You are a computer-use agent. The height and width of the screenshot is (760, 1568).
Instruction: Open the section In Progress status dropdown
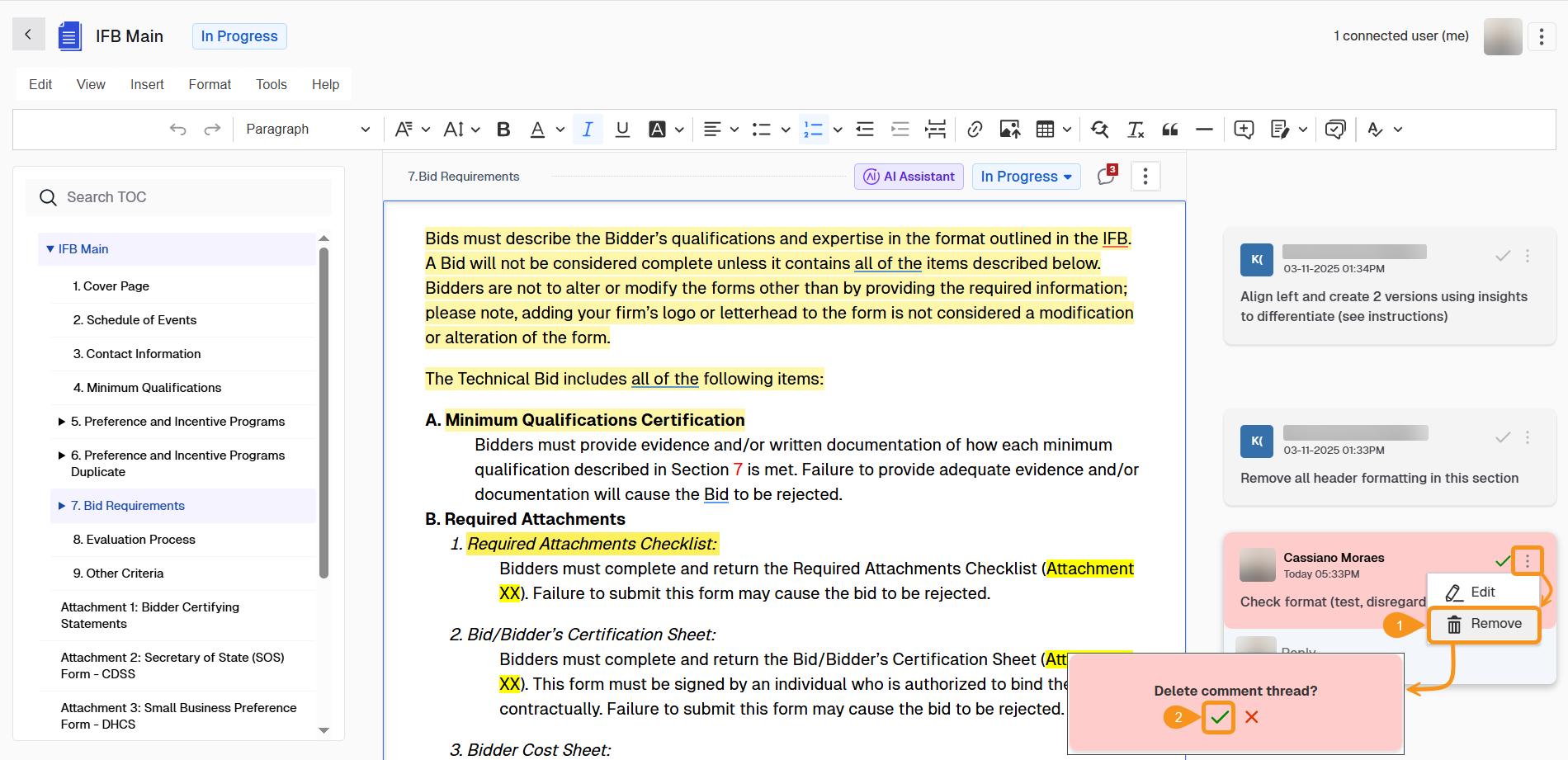(1026, 177)
